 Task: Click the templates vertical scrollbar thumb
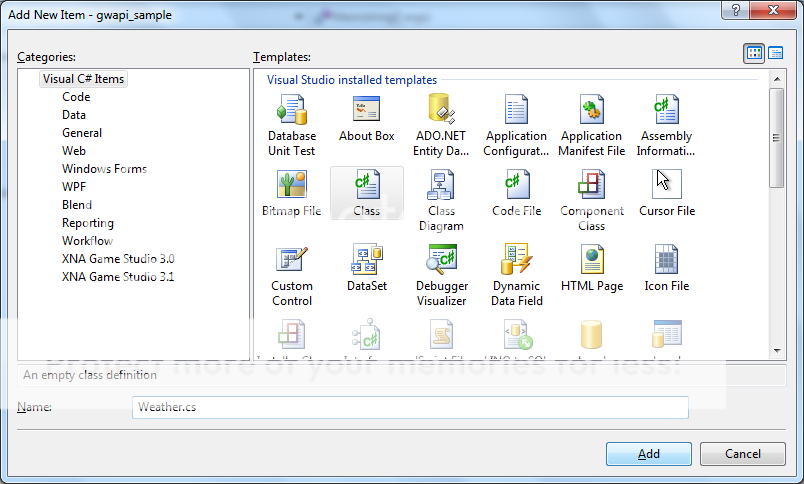tap(776, 137)
